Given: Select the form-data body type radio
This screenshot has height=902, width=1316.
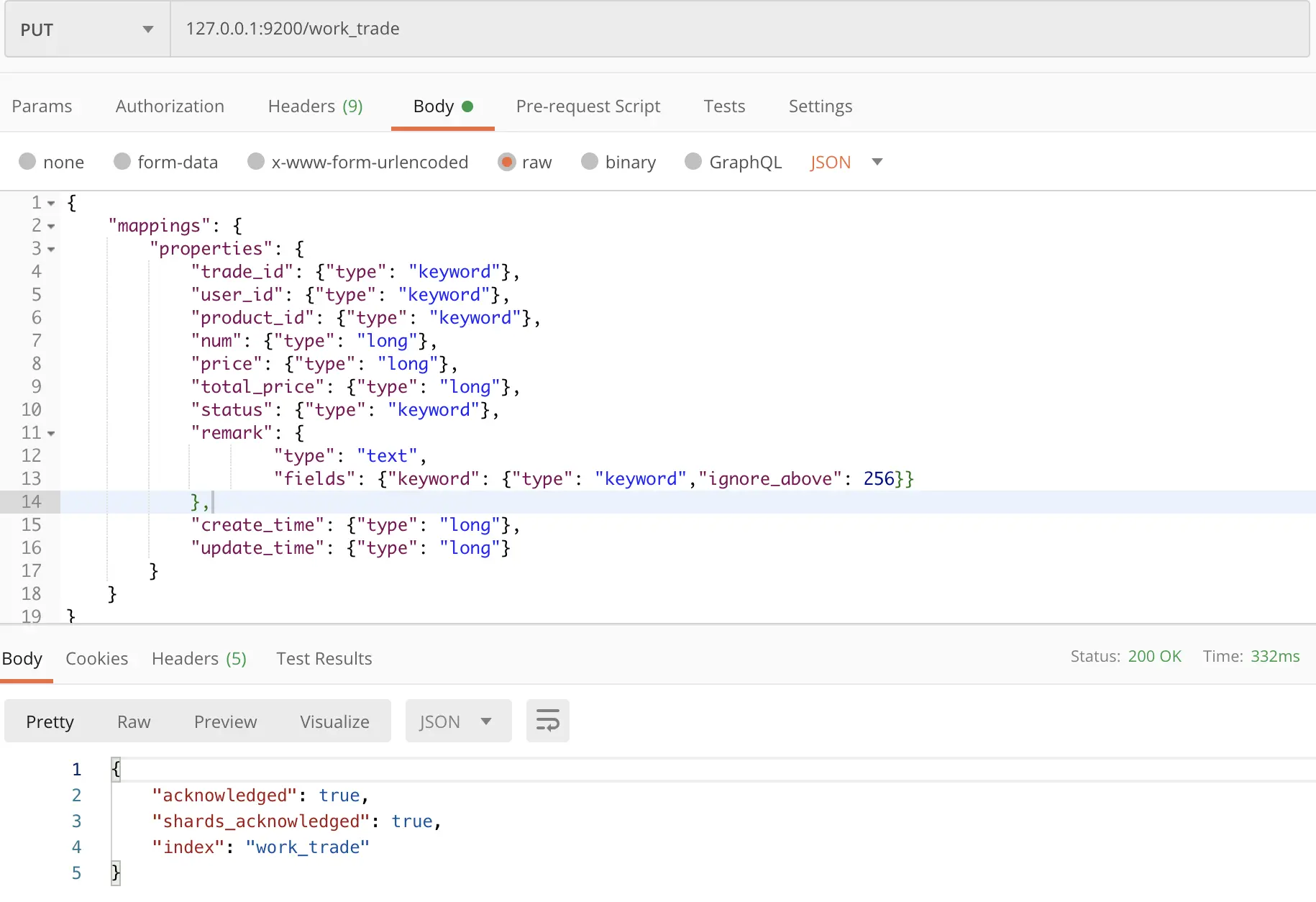Looking at the screenshot, I should point(122,161).
